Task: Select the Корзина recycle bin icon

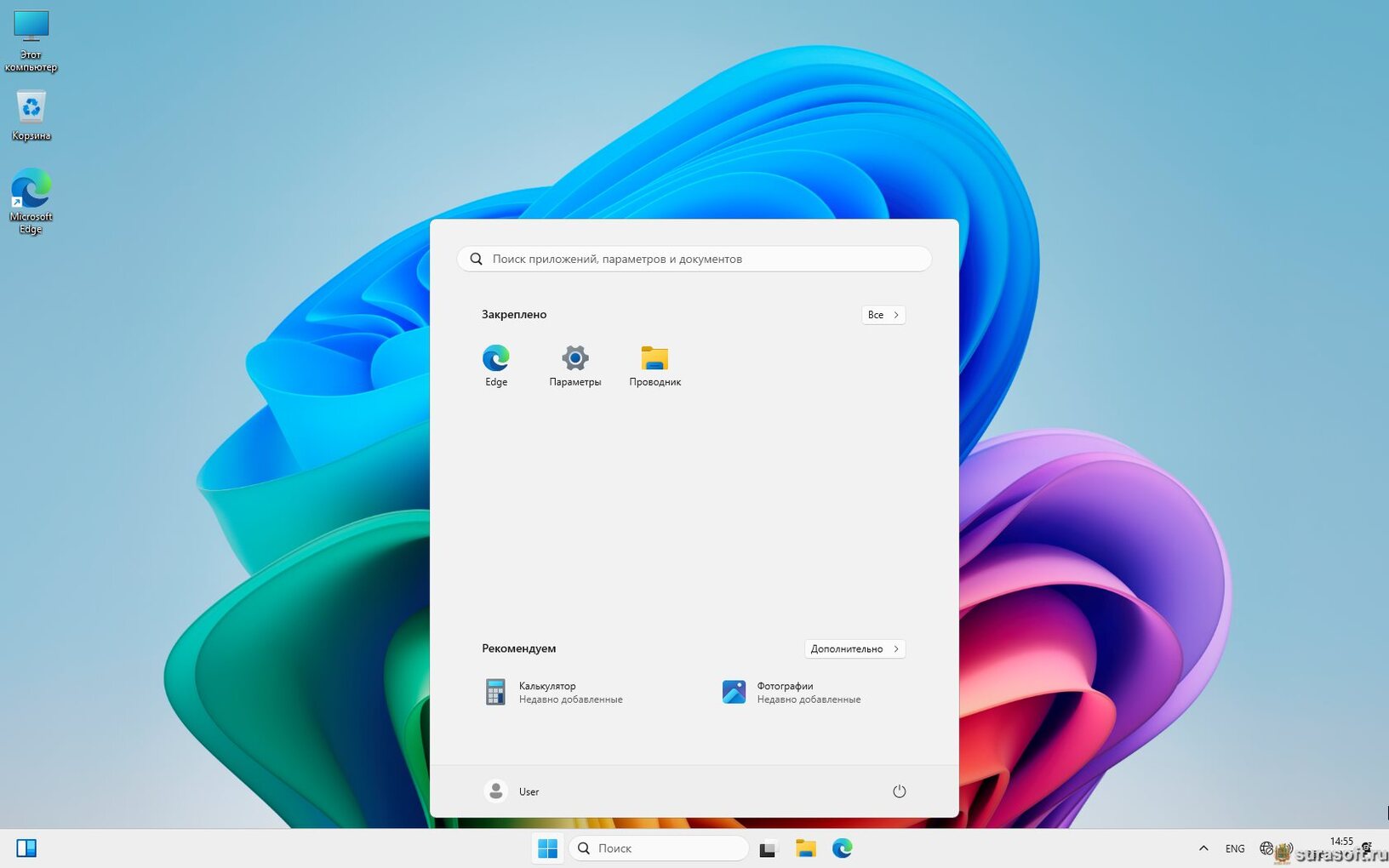Action: tap(31, 115)
